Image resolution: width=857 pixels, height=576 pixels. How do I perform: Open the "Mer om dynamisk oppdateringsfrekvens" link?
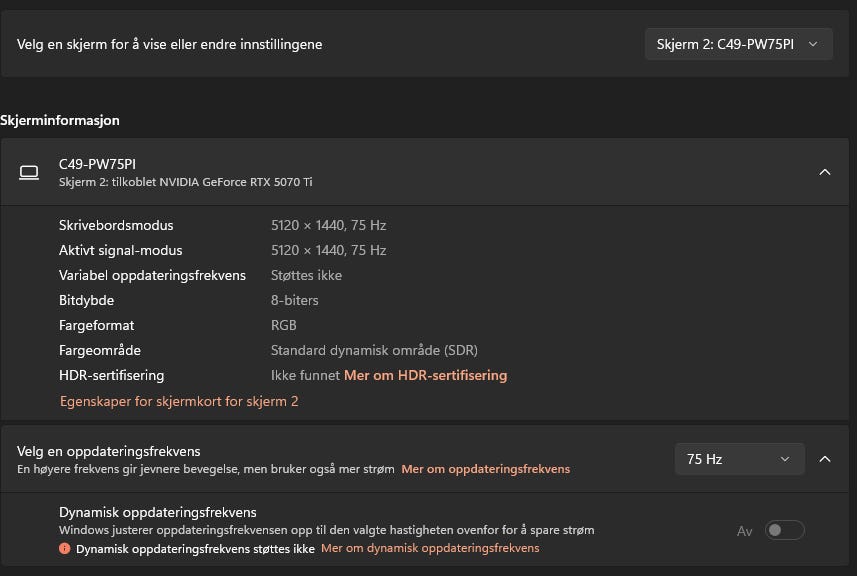(x=430, y=548)
